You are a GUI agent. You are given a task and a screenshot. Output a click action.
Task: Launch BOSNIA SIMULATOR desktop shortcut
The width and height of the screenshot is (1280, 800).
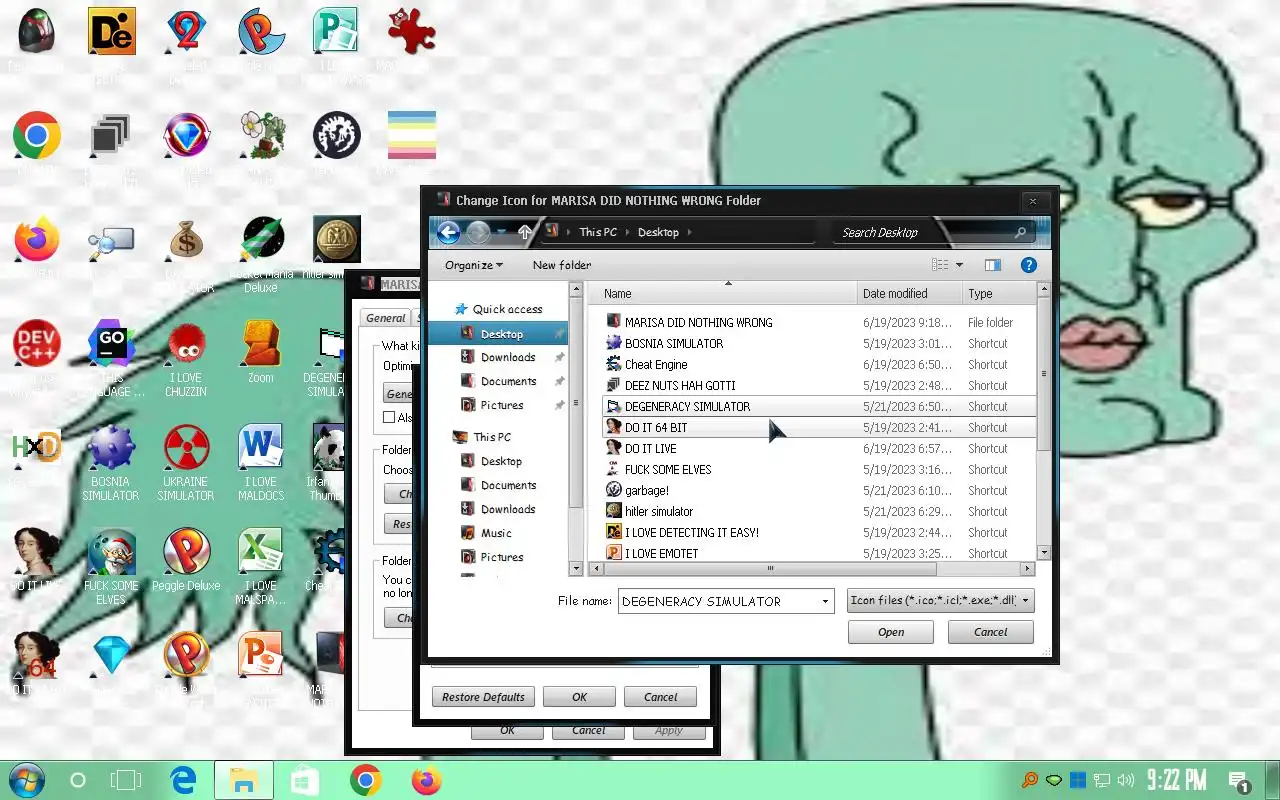pyautogui.click(x=111, y=463)
